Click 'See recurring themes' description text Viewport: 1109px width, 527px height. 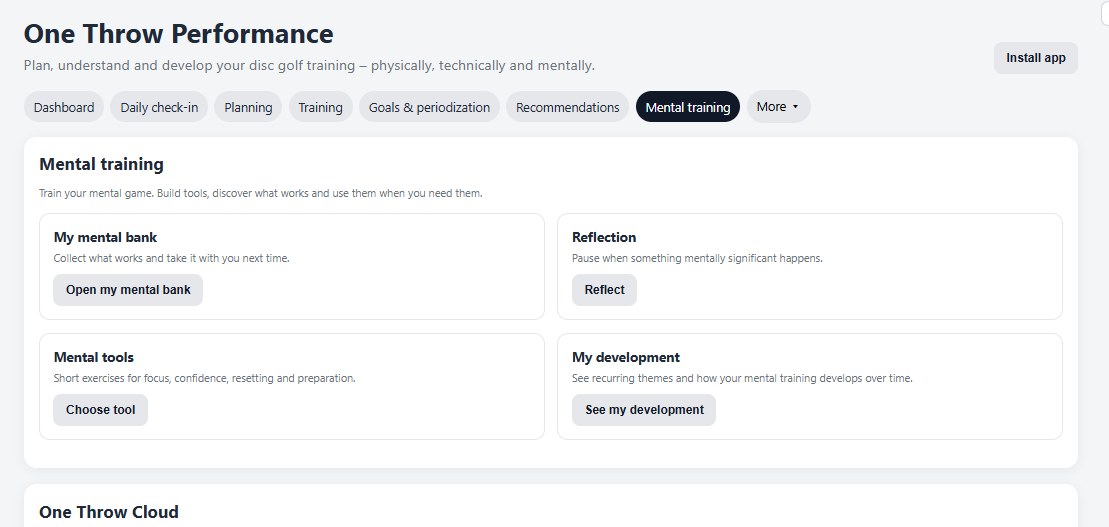[743, 378]
